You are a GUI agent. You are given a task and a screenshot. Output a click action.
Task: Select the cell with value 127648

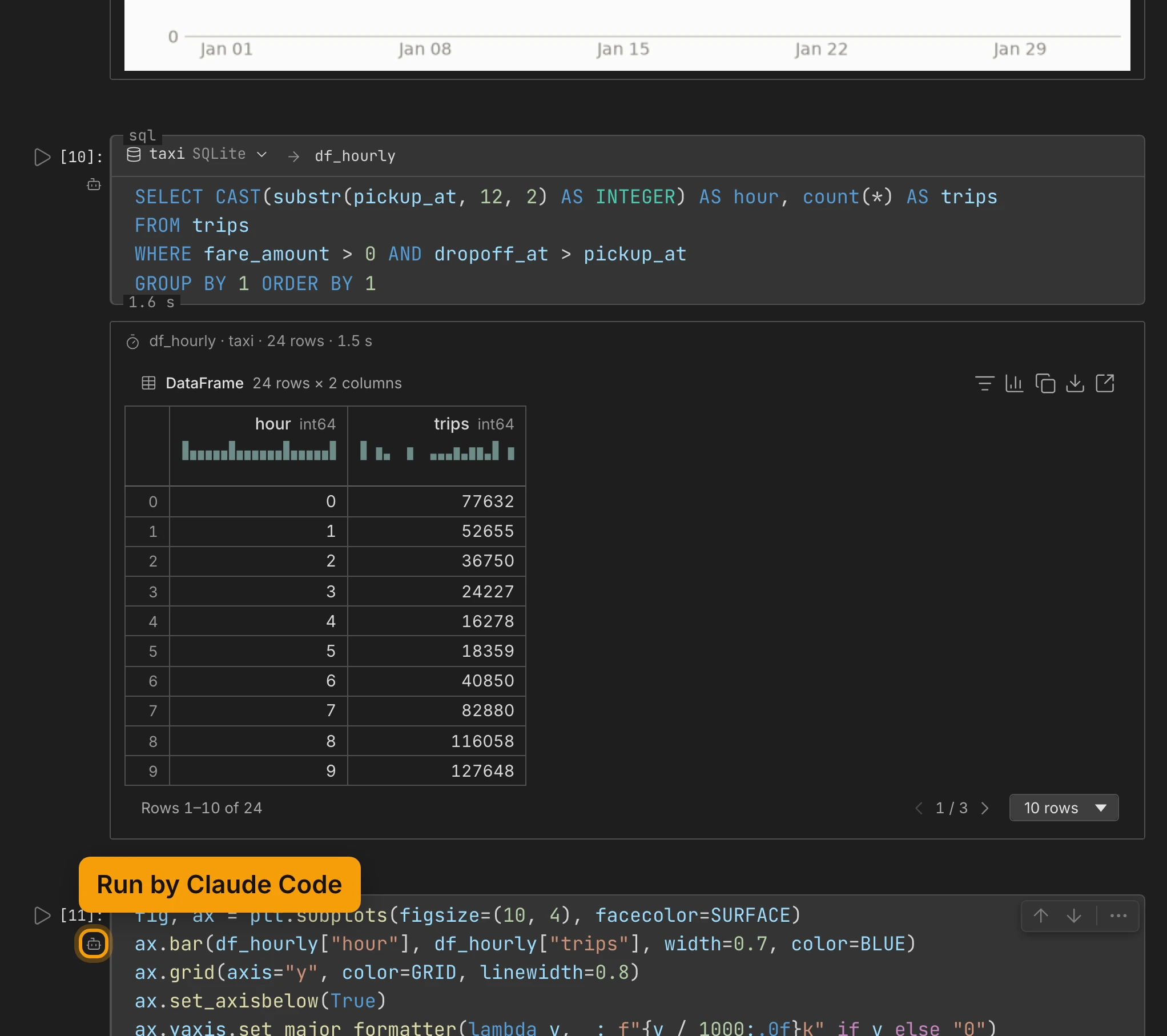(437, 770)
